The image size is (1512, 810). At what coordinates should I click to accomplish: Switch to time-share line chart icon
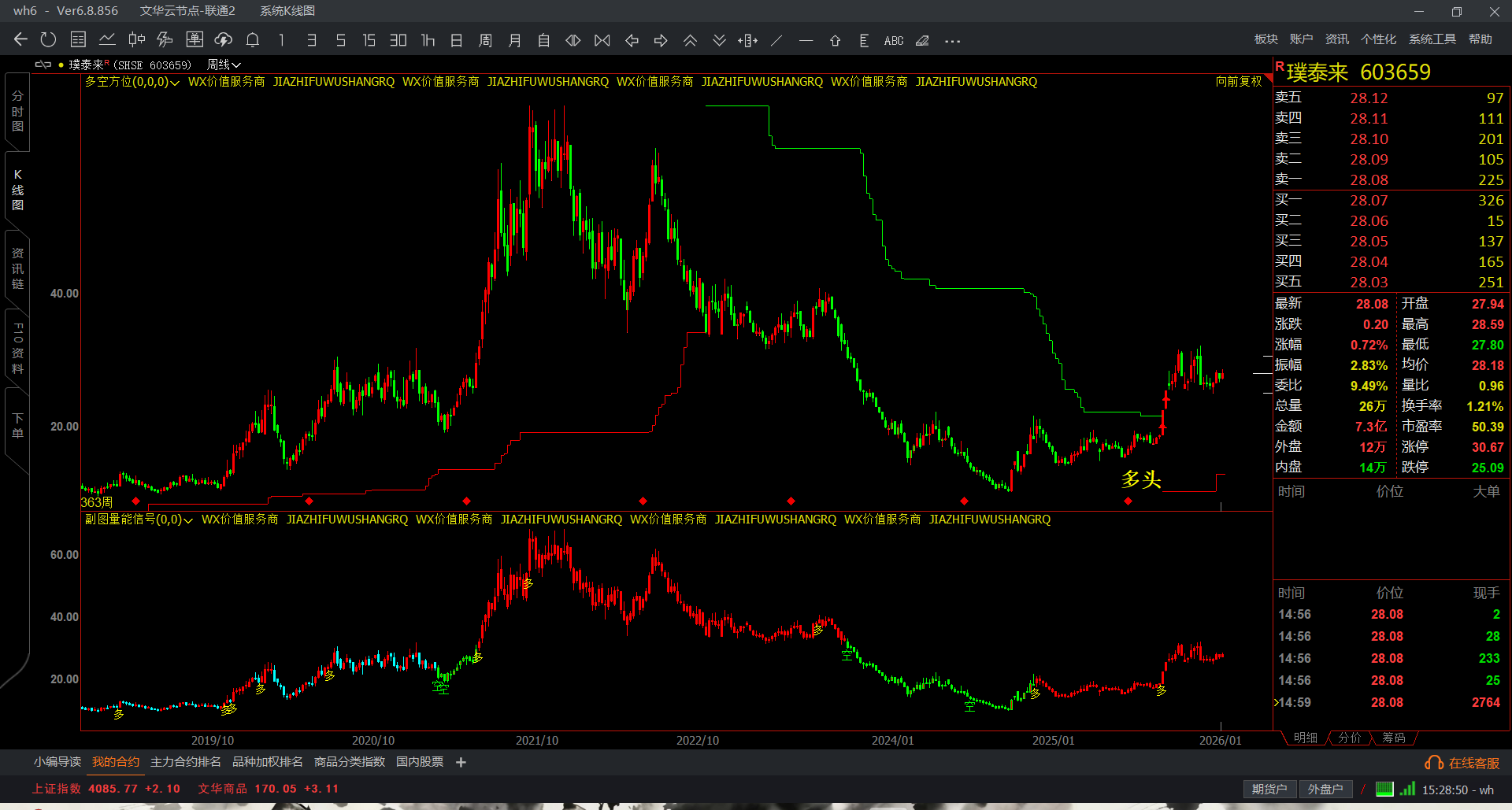point(107,40)
